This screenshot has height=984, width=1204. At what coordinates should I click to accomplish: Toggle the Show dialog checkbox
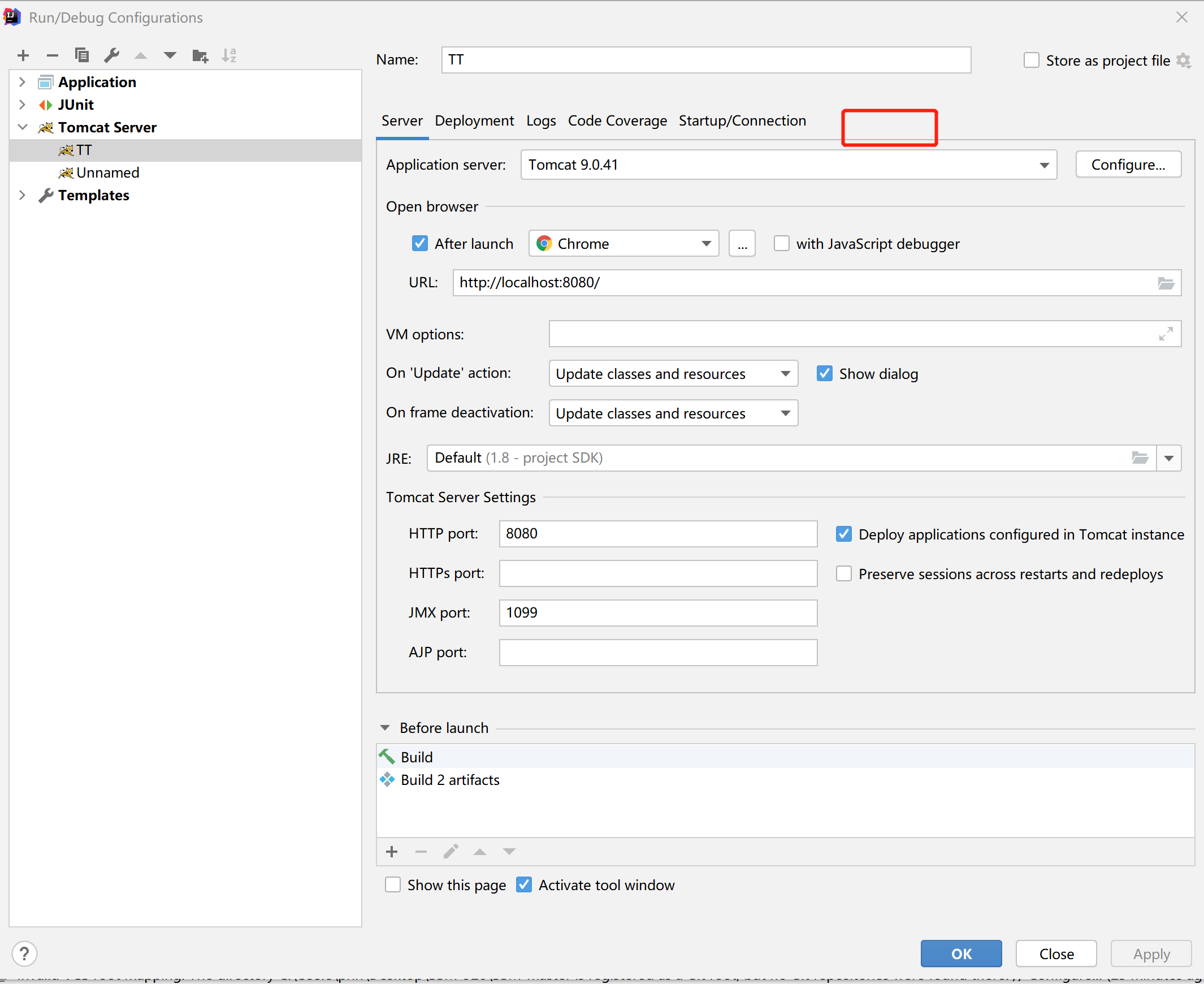[x=824, y=374]
